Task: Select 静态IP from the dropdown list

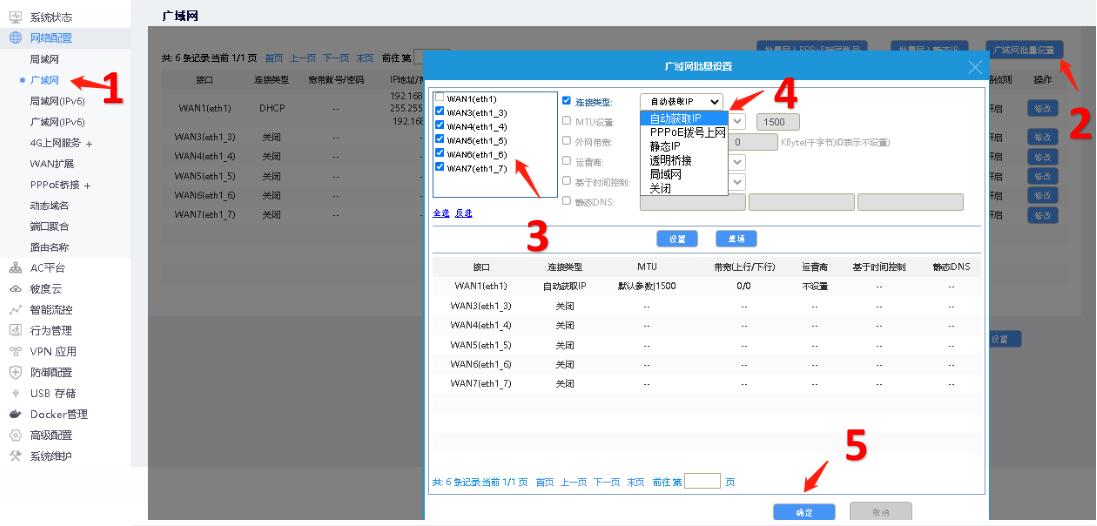Action: pos(684,146)
